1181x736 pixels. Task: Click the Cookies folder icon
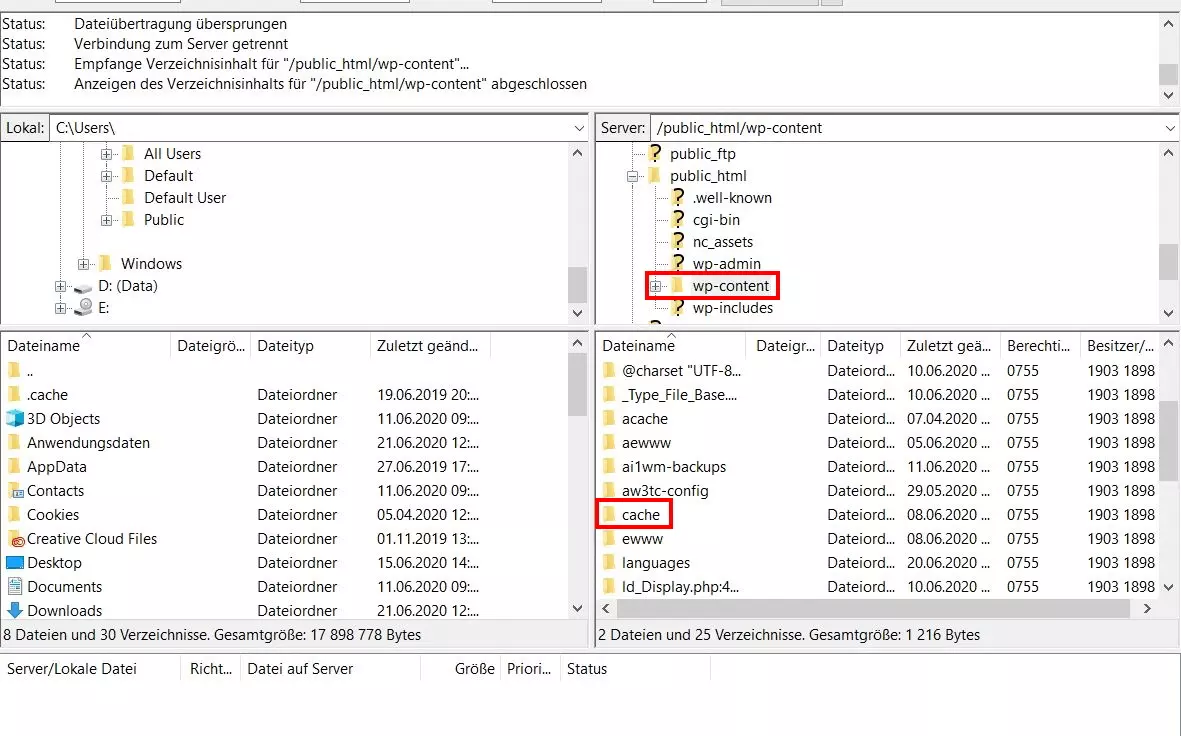tap(14, 515)
